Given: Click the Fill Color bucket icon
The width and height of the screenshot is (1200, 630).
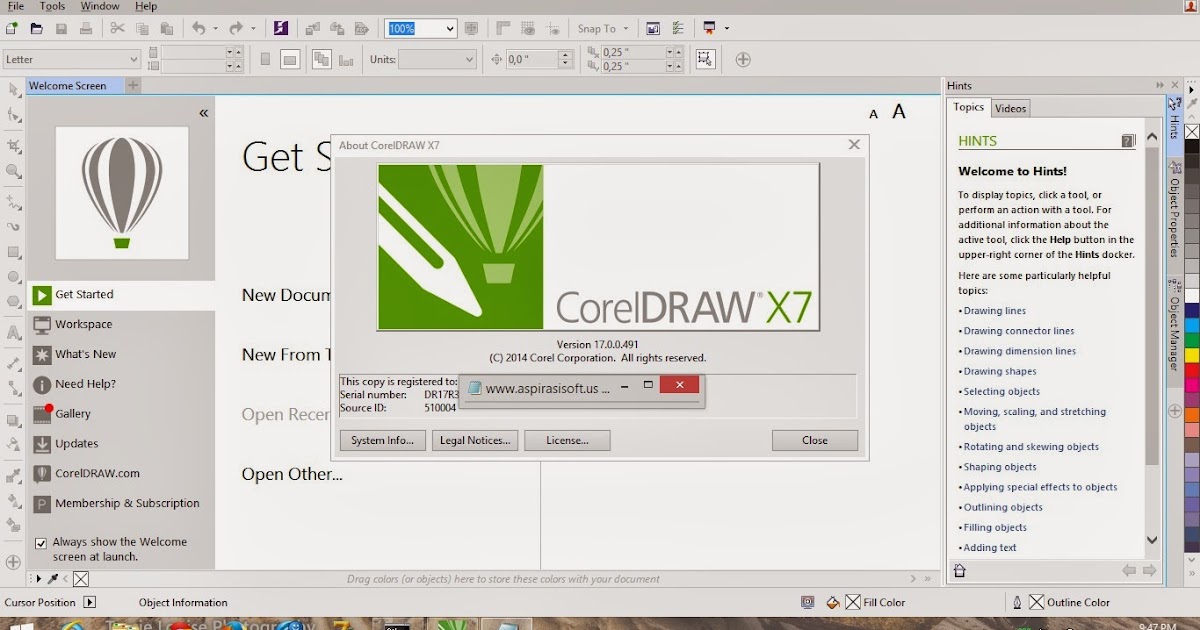Looking at the screenshot, I should click(x=833, y=602).
